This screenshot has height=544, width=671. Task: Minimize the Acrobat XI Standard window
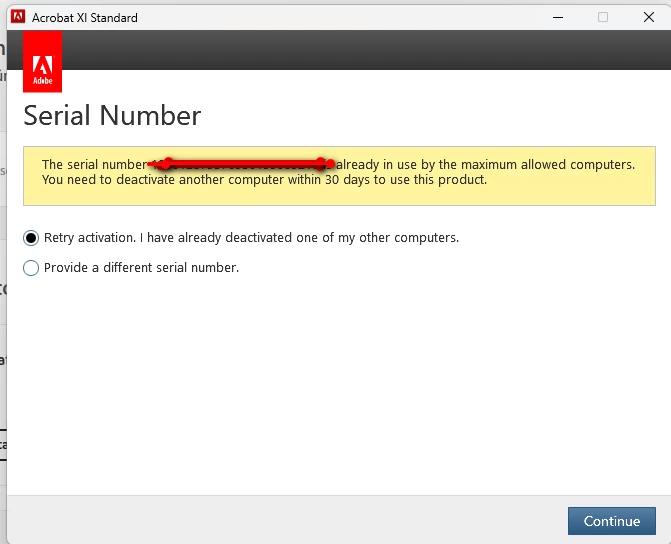tap(558, 18)
